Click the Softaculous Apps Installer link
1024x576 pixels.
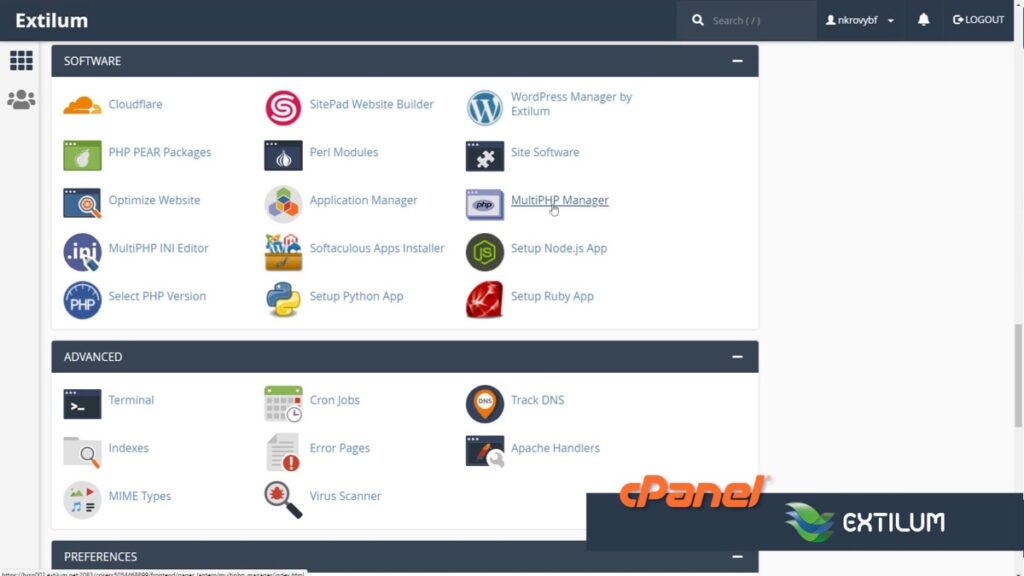pyautogui.click(x=377, y=248)
